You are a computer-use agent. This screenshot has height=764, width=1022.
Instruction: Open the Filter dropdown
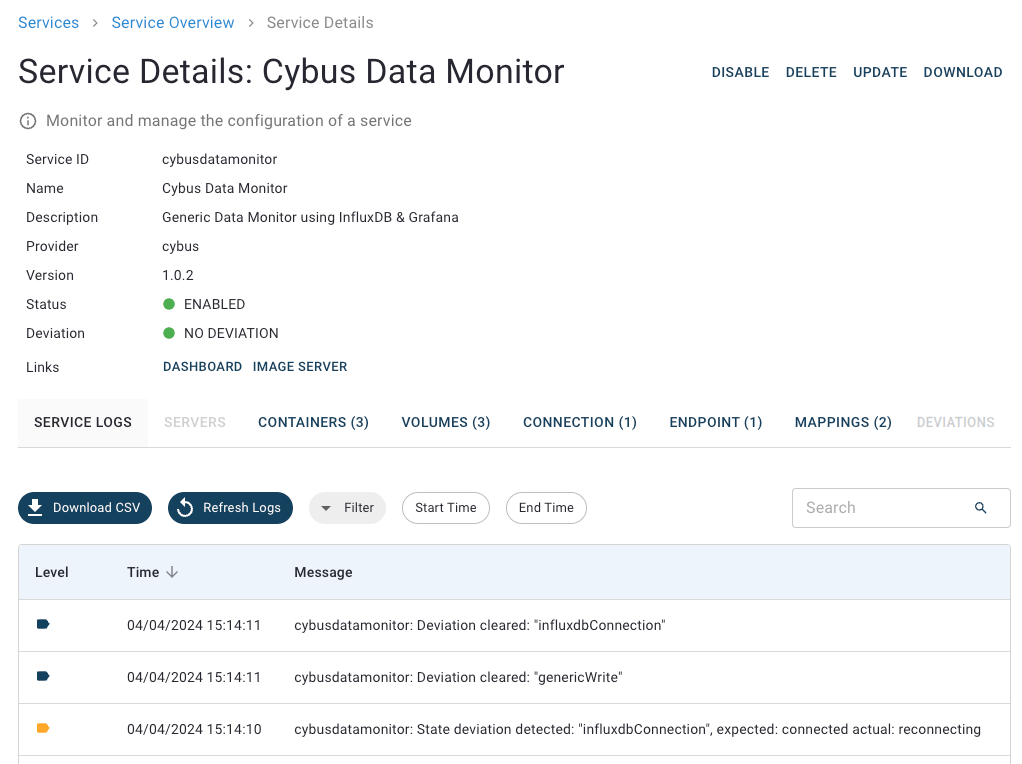click(347, 508)
